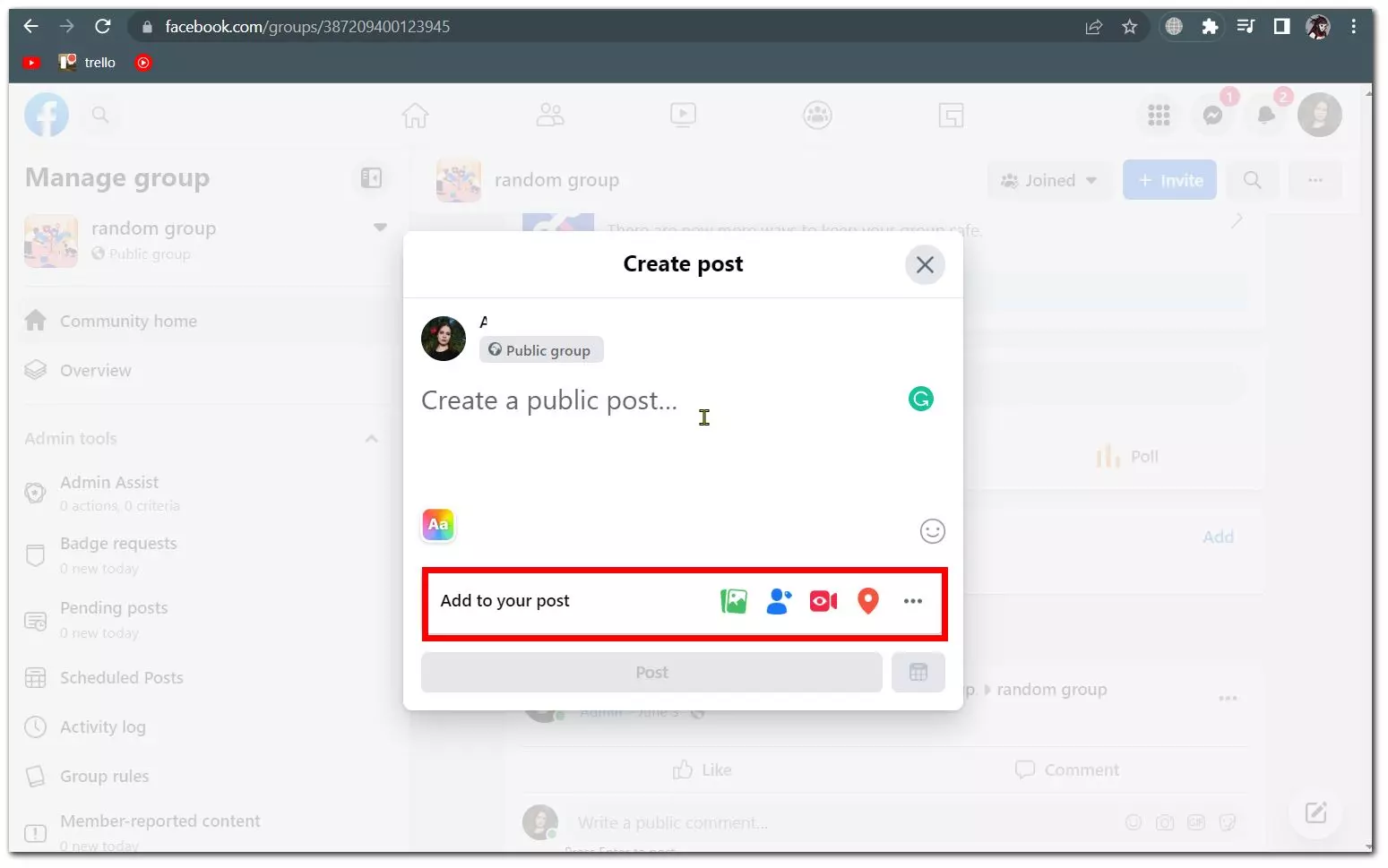This screenshot has width=1388, height=868.
Task: Like the group post
Action: (703, 769)
